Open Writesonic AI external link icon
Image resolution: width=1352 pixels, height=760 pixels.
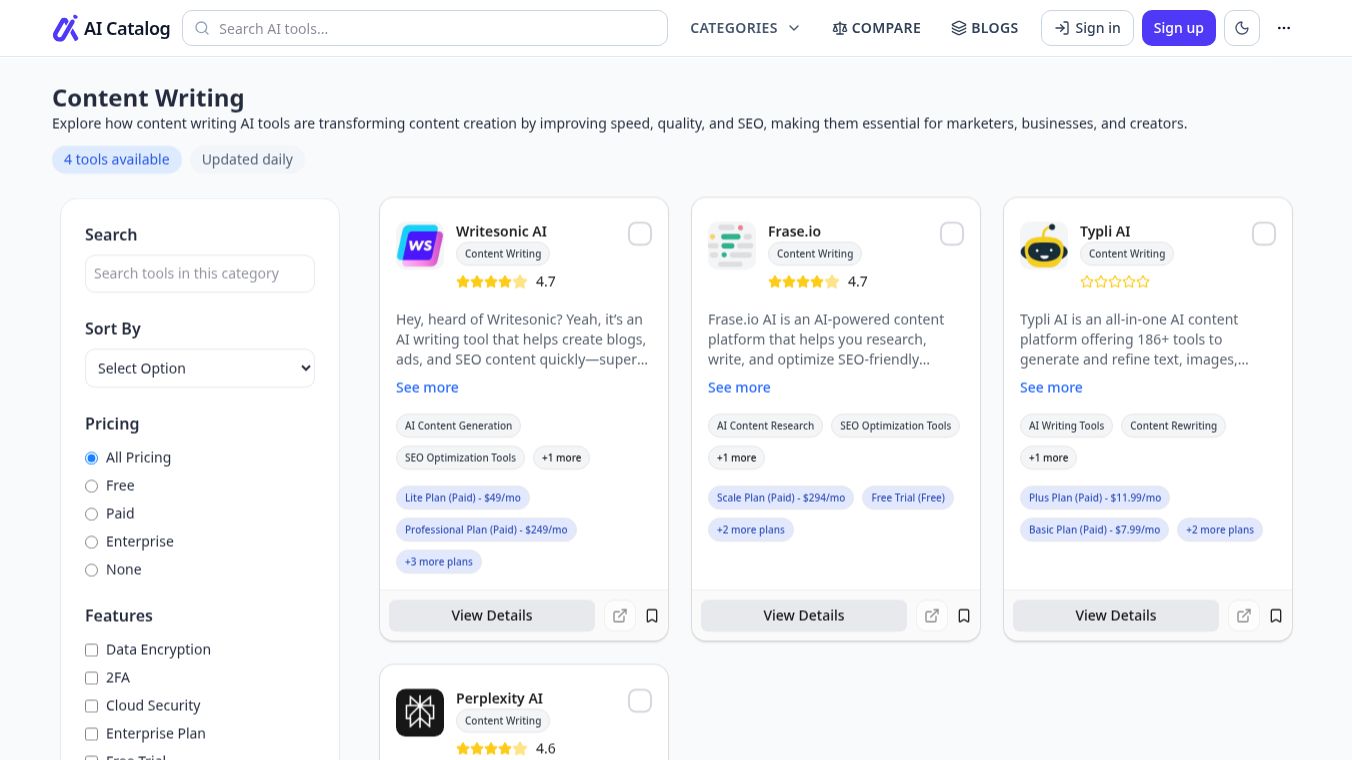[x=620, y=616]
